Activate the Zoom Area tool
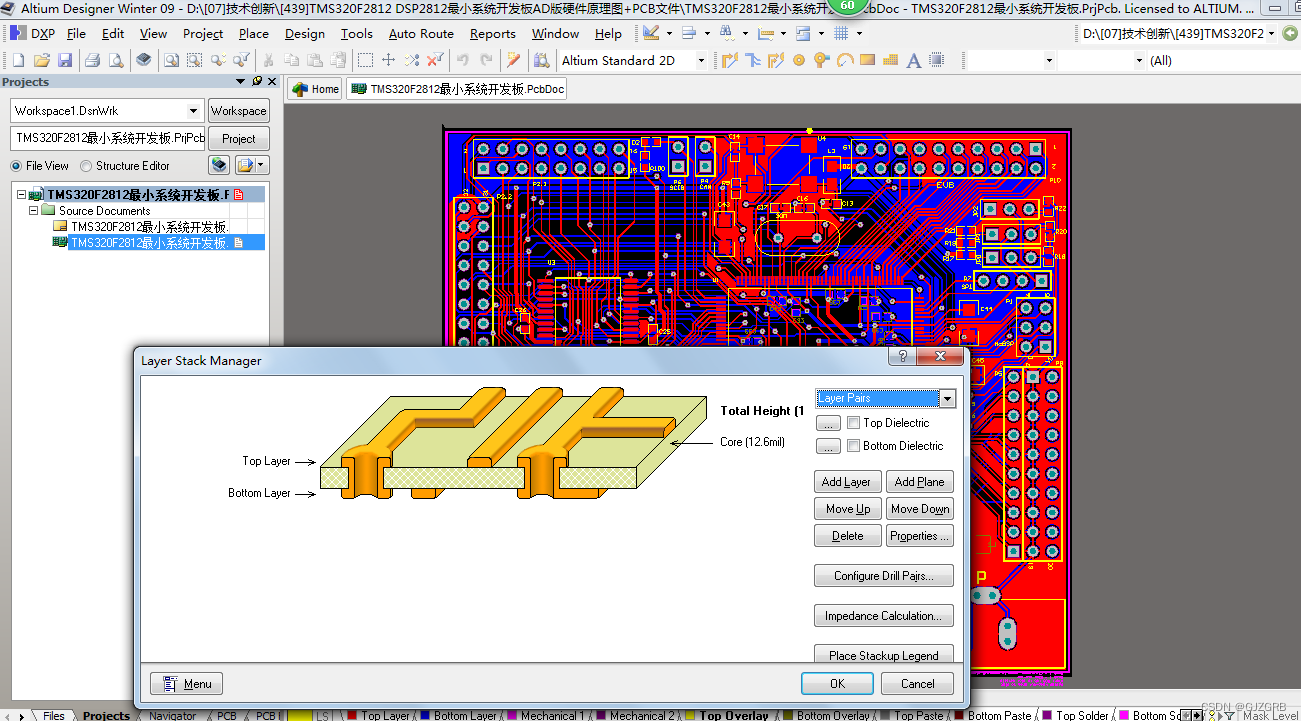This screenshot has width=1301, height=721. click(x=195, y=60)
